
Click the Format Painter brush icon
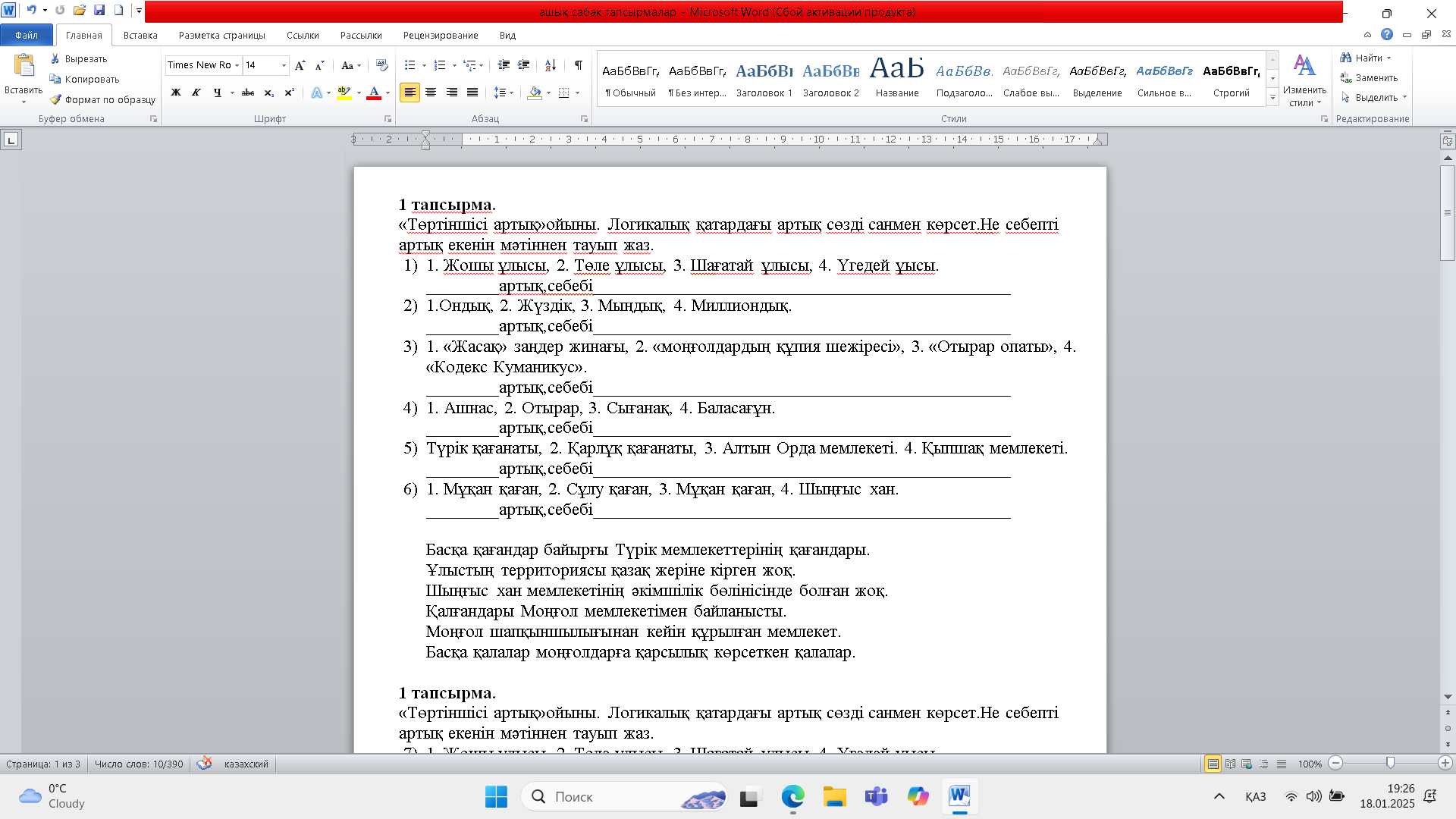[x=55, y=99]
